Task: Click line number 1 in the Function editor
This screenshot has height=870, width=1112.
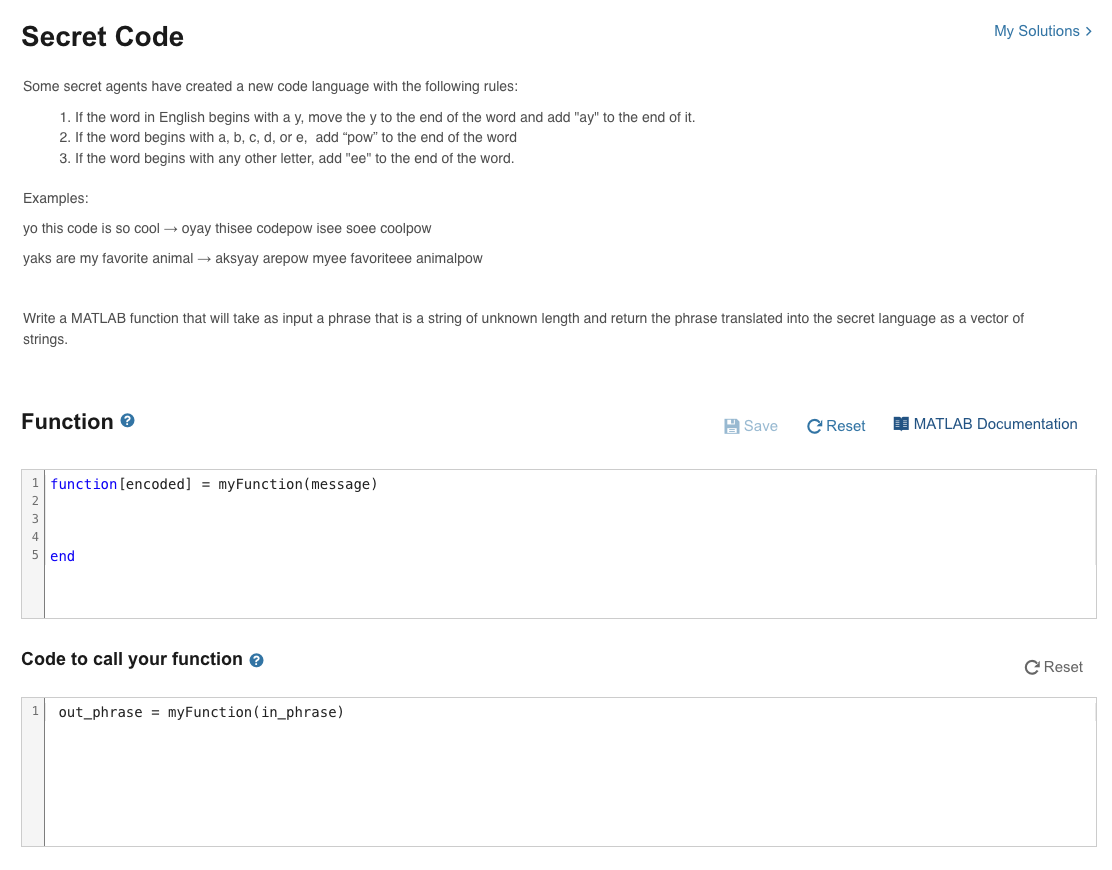Action: click(35, 483)
